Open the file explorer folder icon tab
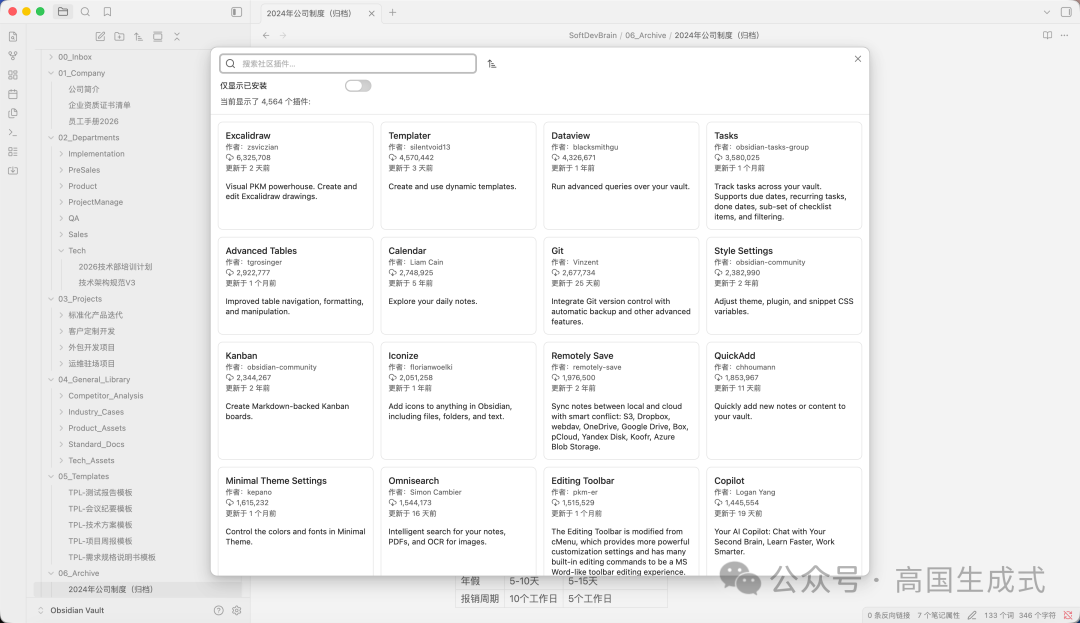The image size is (1080, 623). pyautogui.click(x=63, y=12)
